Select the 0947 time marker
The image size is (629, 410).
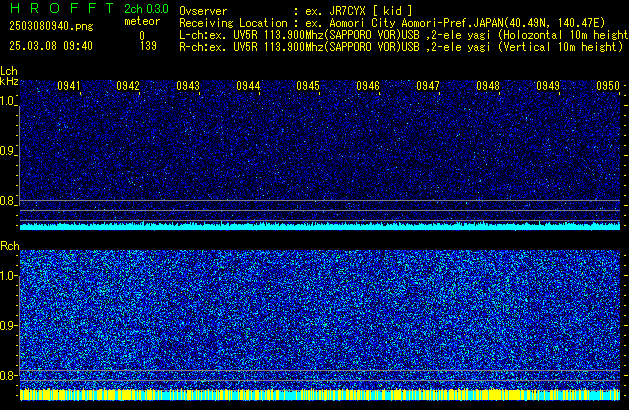[428, 86]
